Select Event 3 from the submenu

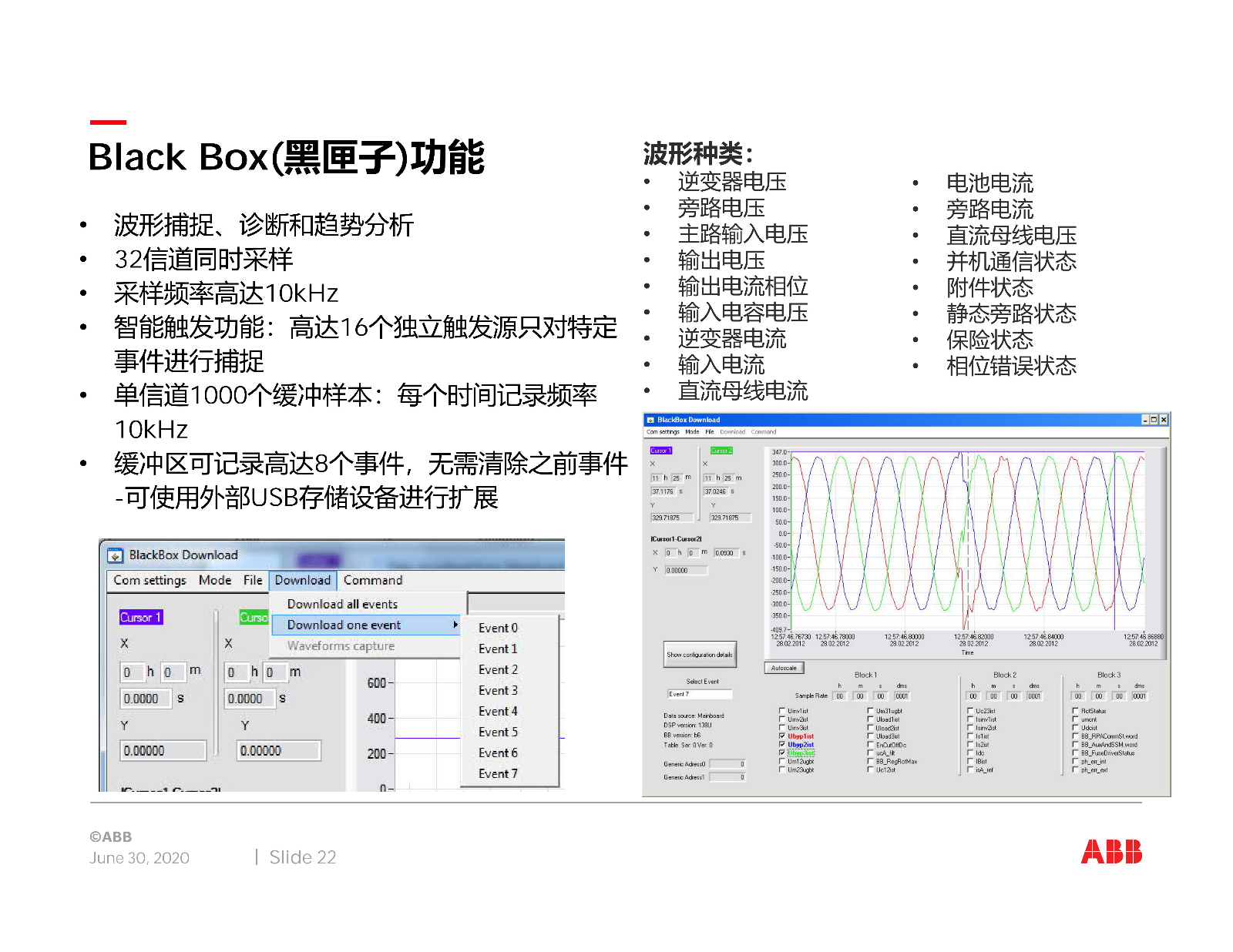click(499, 690)
